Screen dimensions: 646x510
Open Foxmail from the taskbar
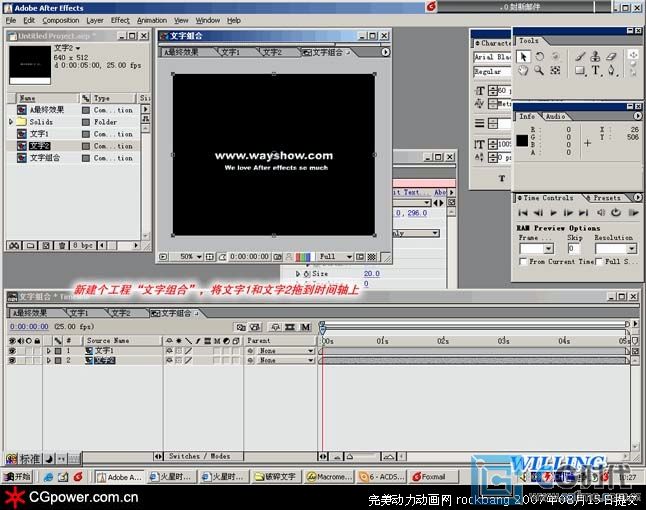click(433, 477)
